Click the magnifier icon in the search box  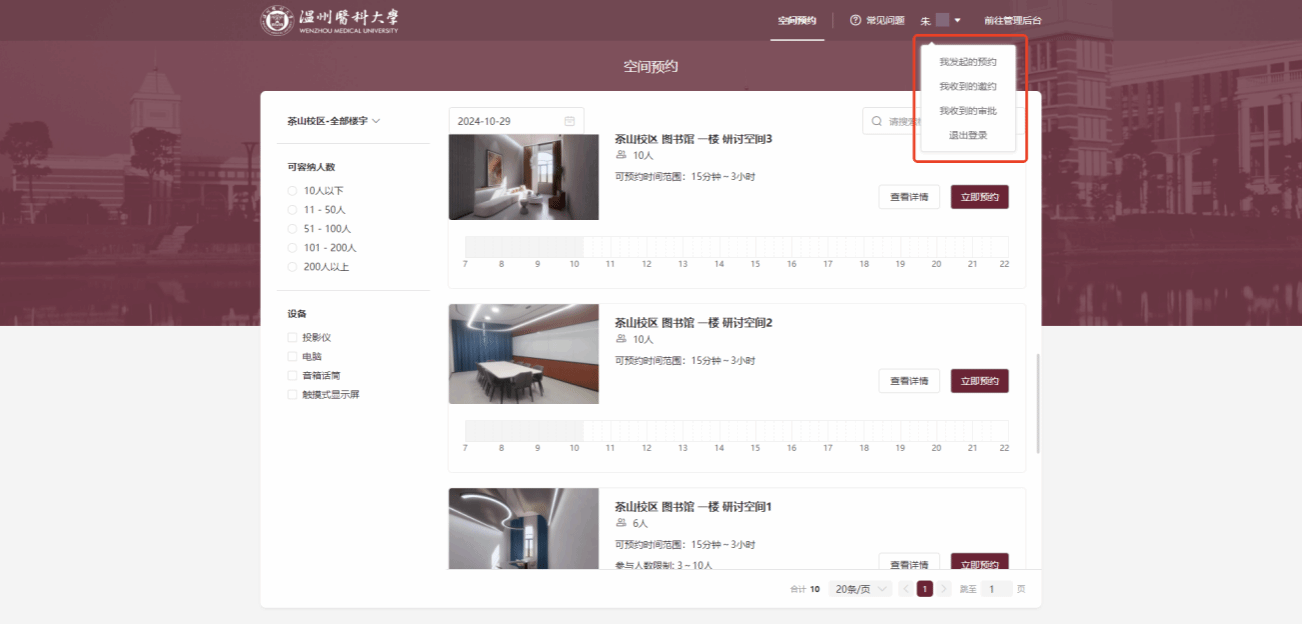coord(877,121)
